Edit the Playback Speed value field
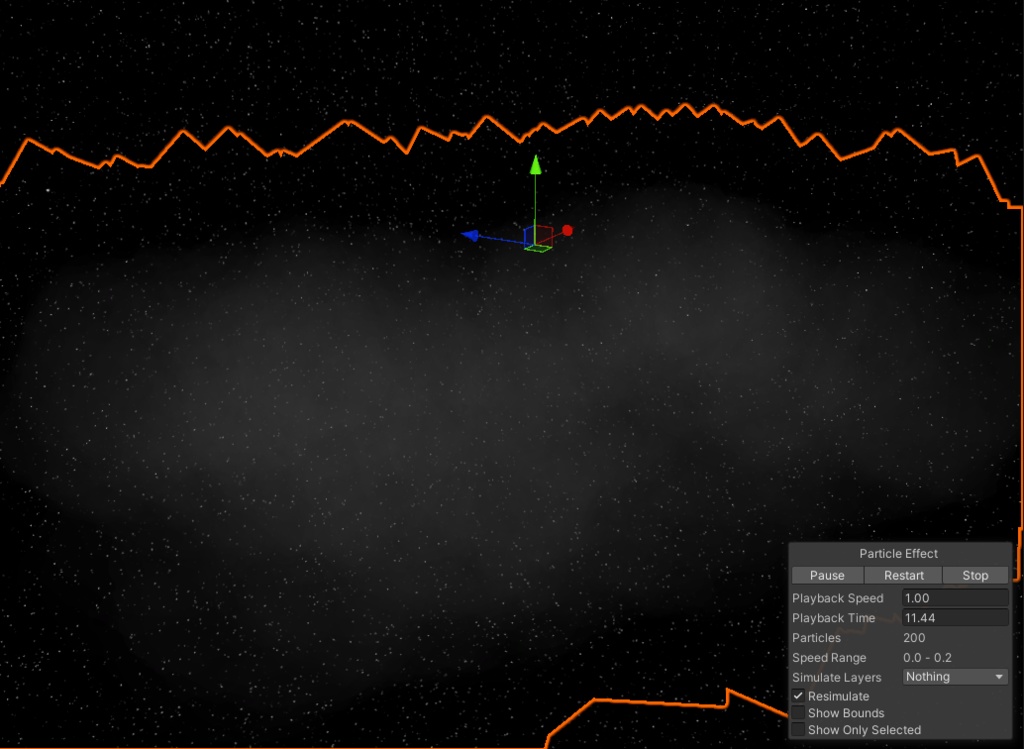1024x749 pixels. tap(955, 598)
